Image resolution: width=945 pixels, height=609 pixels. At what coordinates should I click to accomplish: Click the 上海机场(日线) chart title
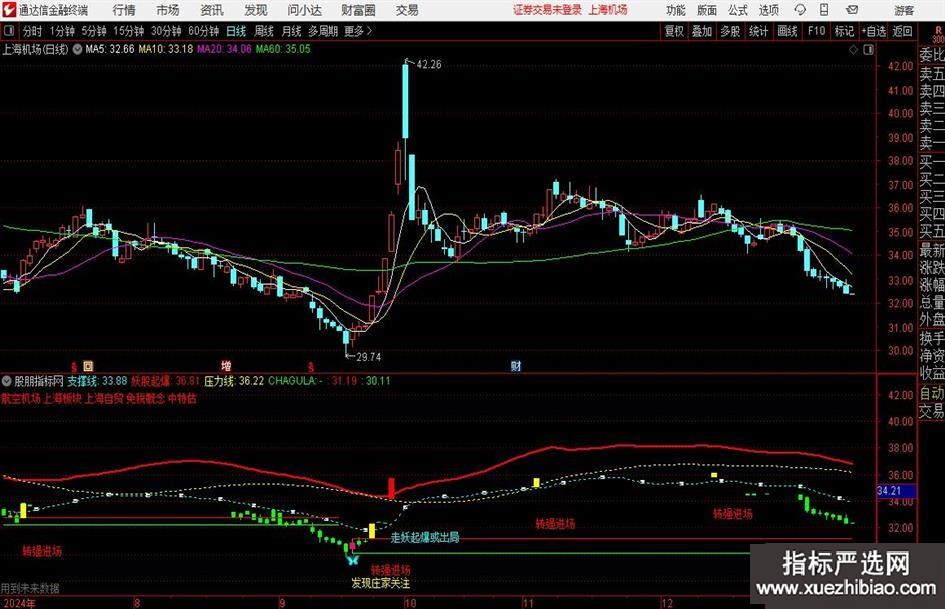tap(35, 49)
